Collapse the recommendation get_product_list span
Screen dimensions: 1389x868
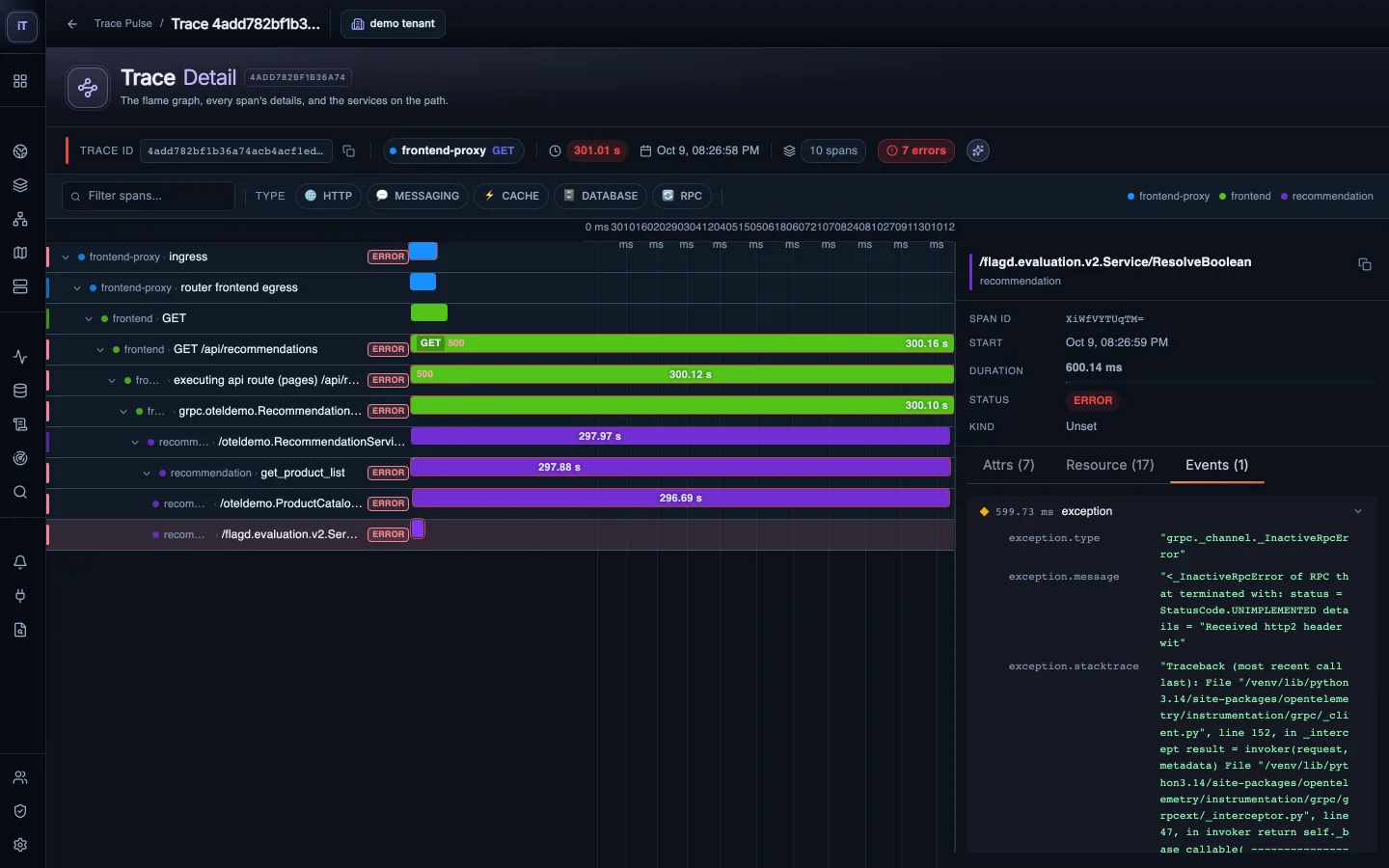147,474
